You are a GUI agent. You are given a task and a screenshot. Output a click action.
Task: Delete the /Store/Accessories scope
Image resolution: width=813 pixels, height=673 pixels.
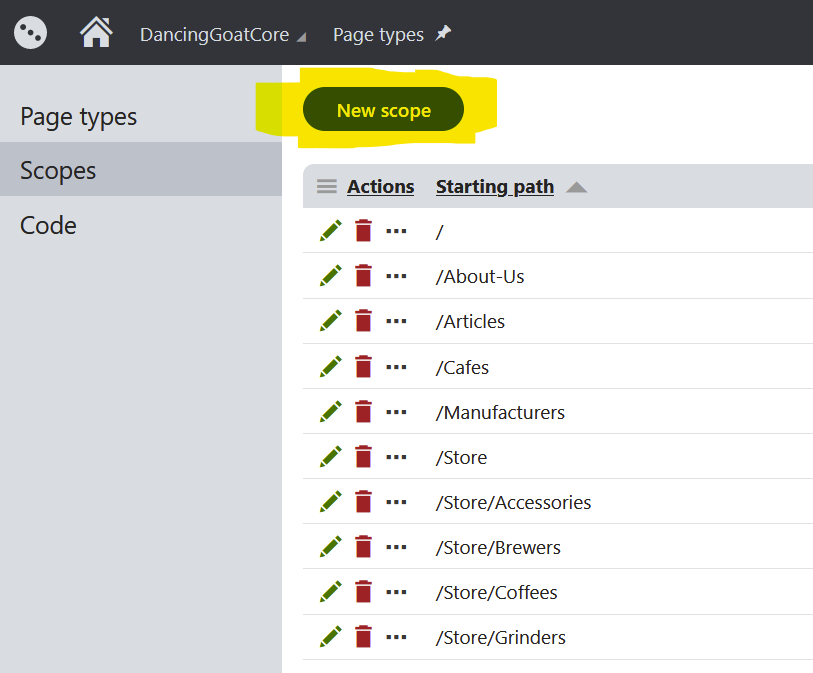[363, 502]
